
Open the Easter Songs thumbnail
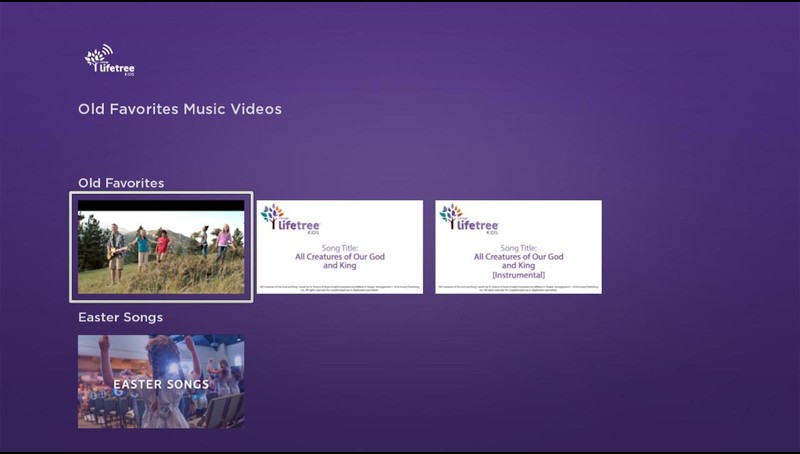pyautogui.click(x=161, y=382)
